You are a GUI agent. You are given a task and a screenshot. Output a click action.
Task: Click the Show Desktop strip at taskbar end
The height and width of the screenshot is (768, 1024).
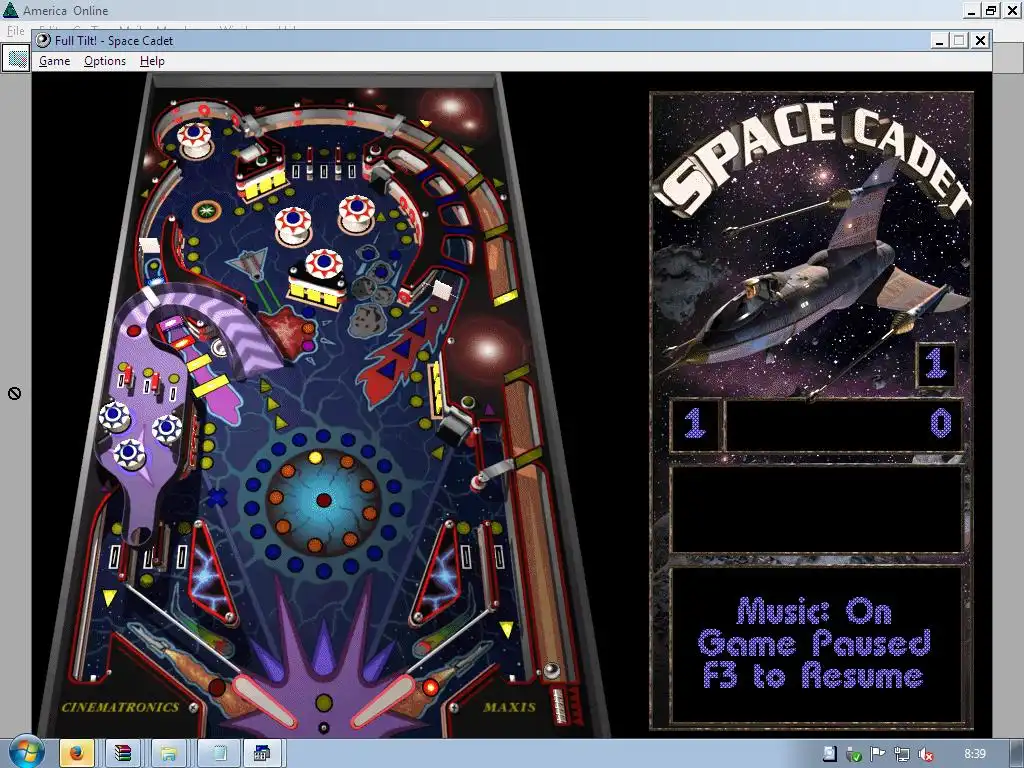coord(1017,754)
